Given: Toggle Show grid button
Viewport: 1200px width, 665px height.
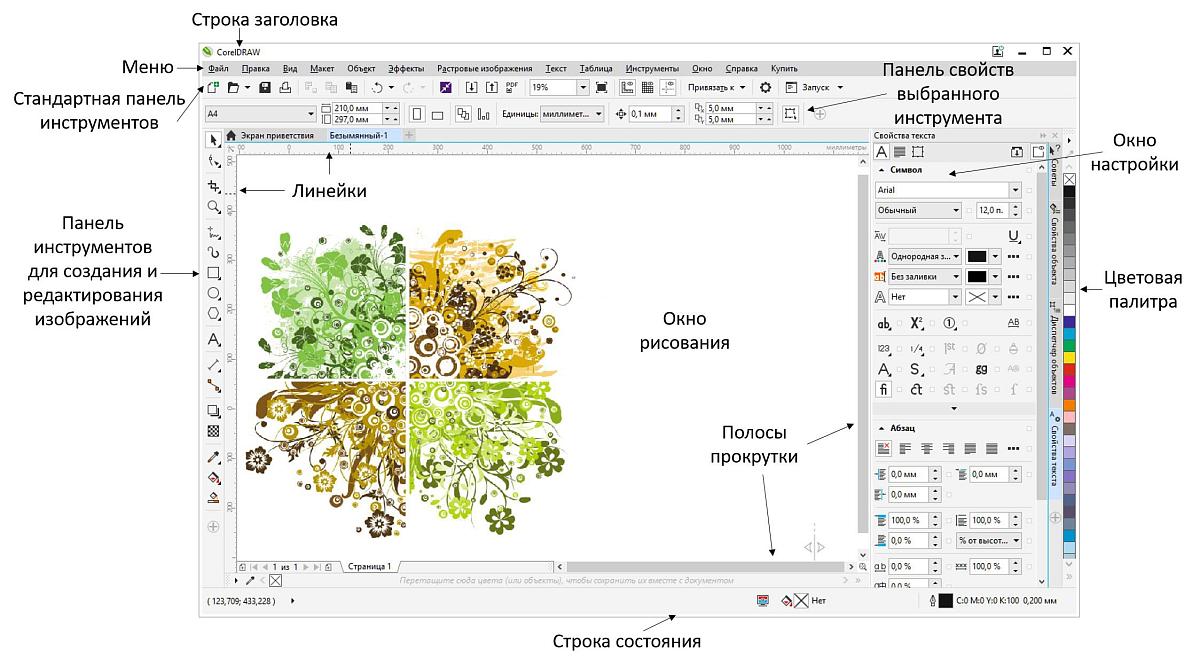Looking at the screenshot, I should coord(648,88).
